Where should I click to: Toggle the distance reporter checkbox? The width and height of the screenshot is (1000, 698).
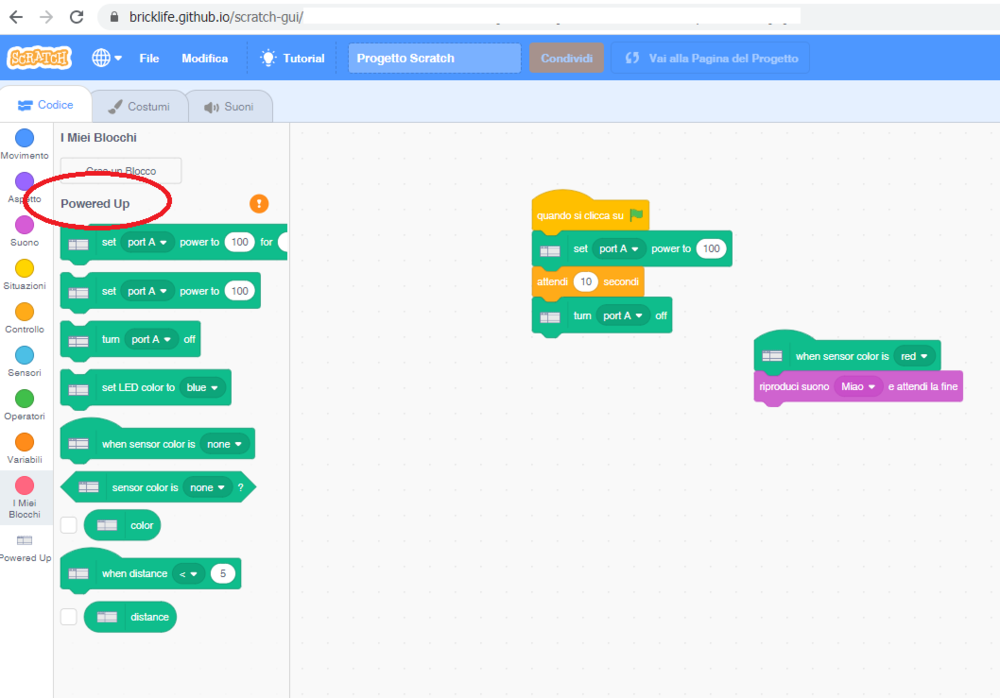click(68, 617)
